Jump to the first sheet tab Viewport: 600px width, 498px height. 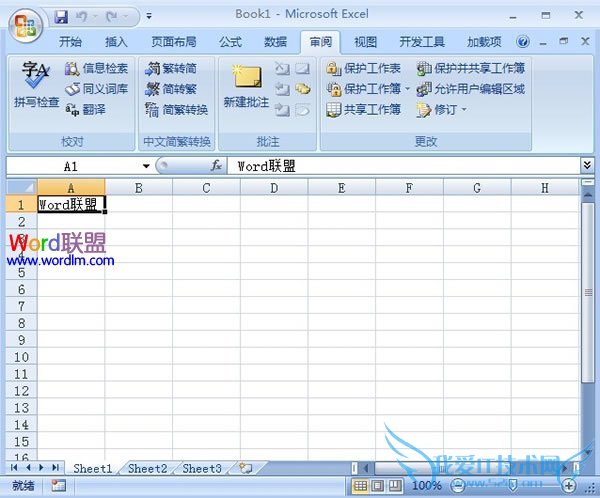coord(14,467)
